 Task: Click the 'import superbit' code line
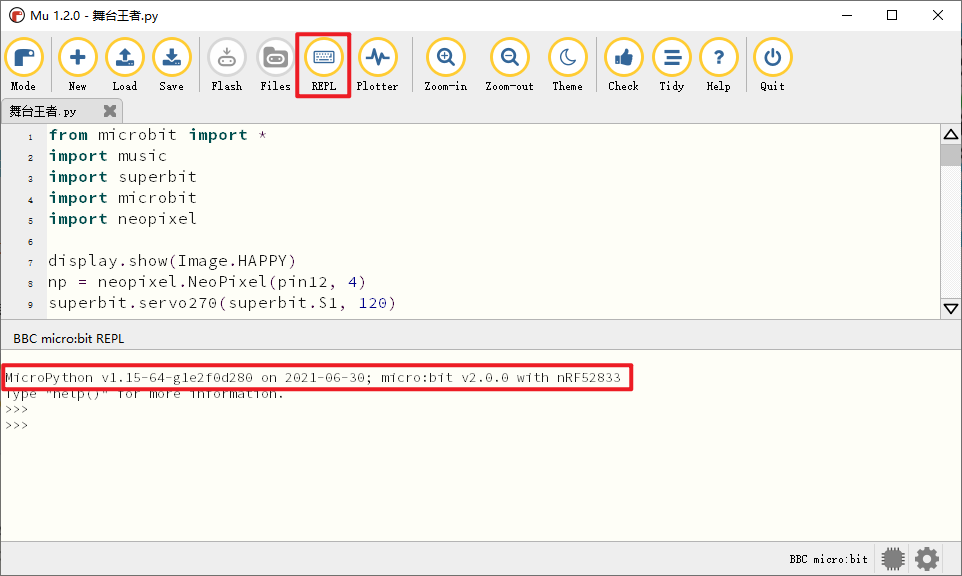coord(123,177)
